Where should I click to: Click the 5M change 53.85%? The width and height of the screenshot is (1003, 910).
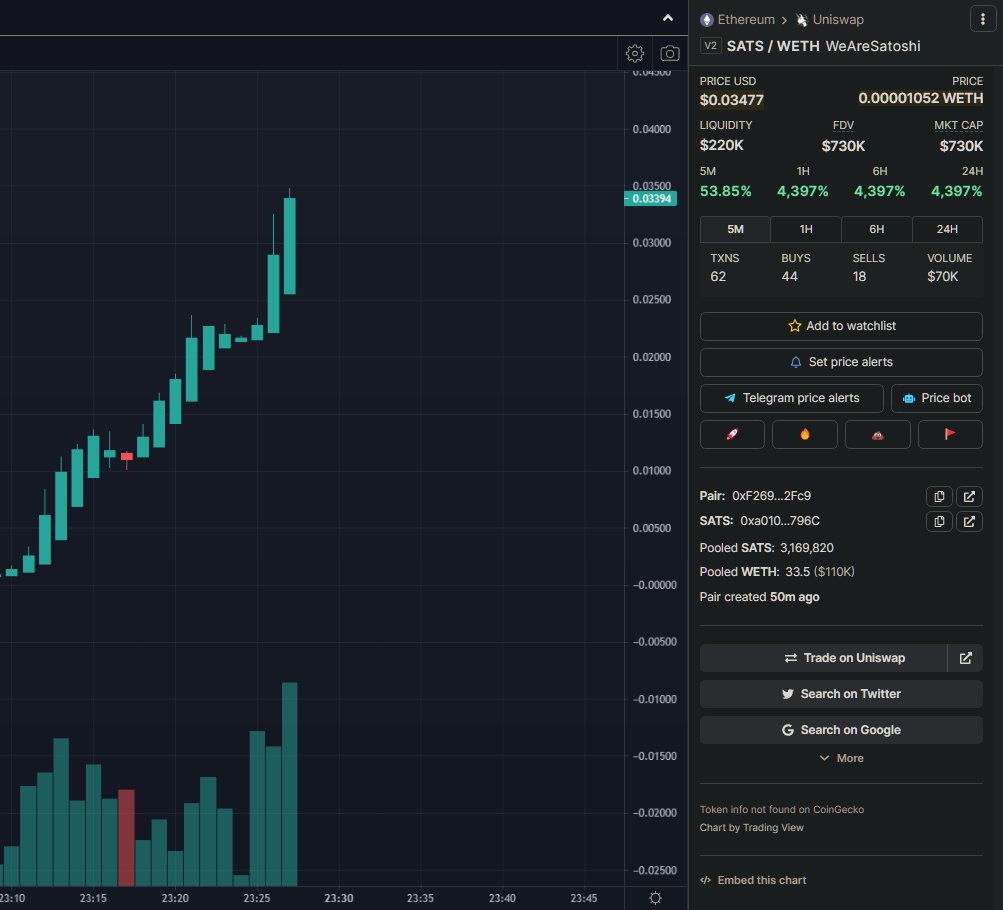tap(725, 191)
